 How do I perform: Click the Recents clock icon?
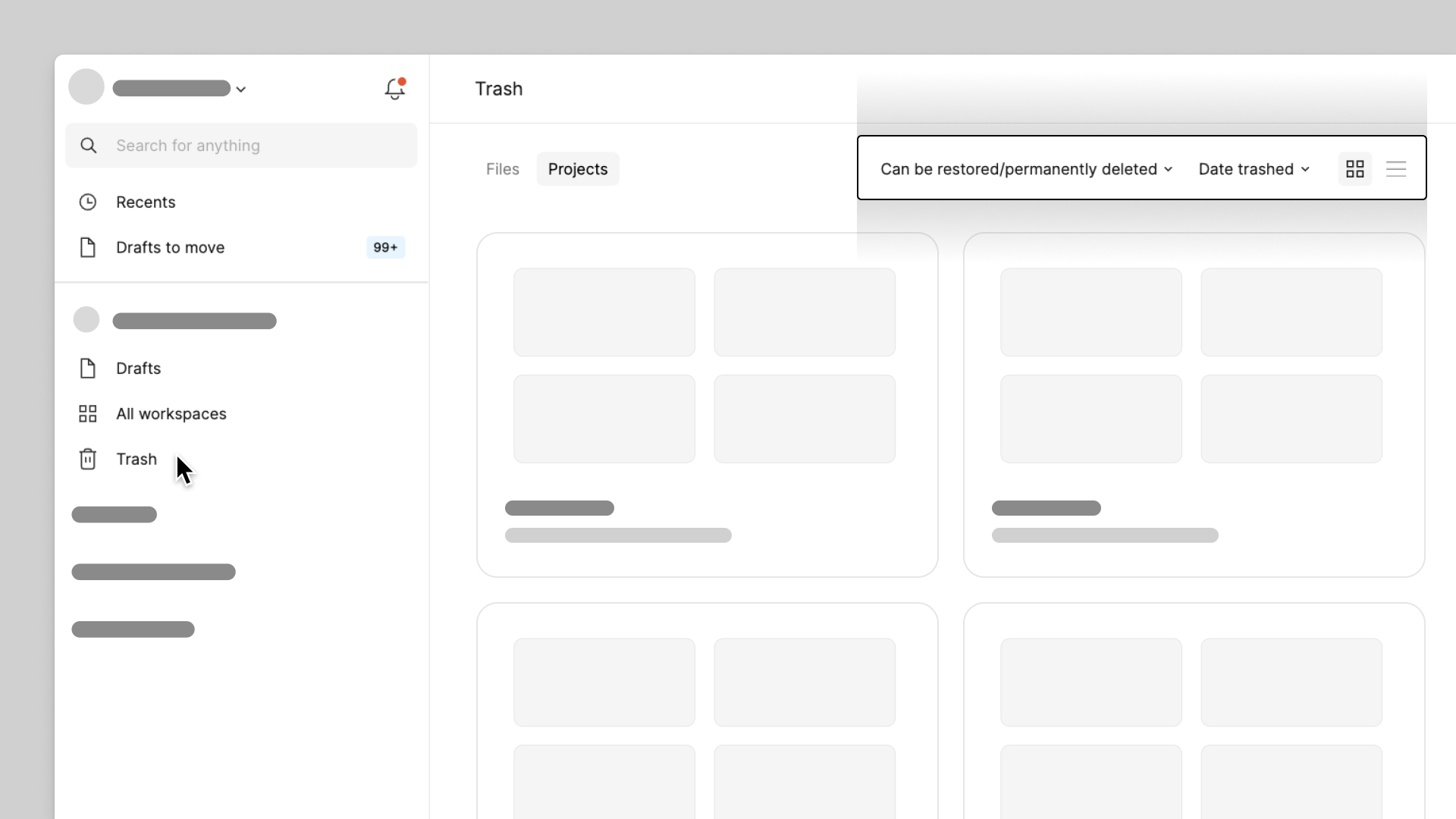88,202
